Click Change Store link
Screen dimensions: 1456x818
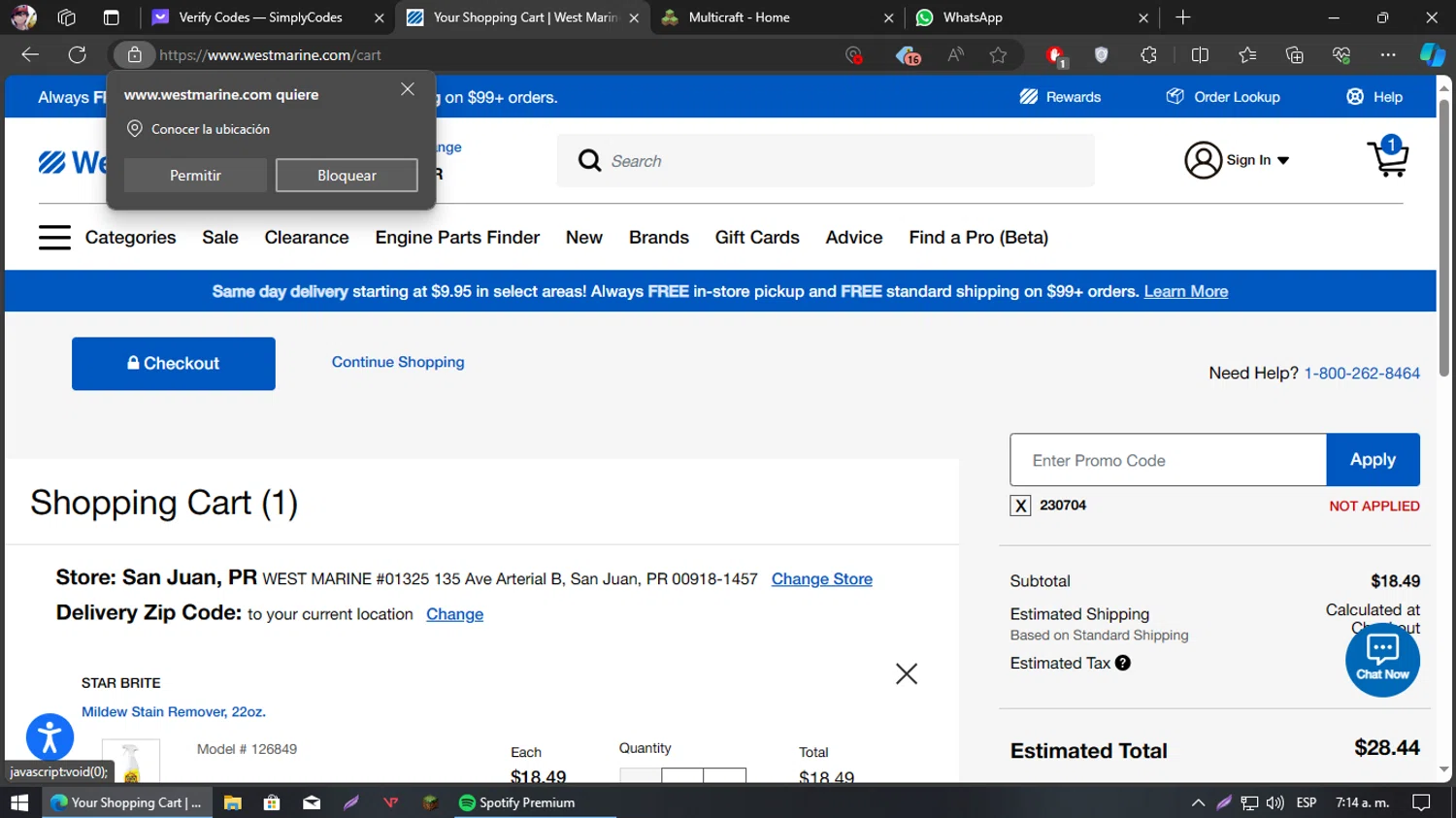(x=822, y=579)
